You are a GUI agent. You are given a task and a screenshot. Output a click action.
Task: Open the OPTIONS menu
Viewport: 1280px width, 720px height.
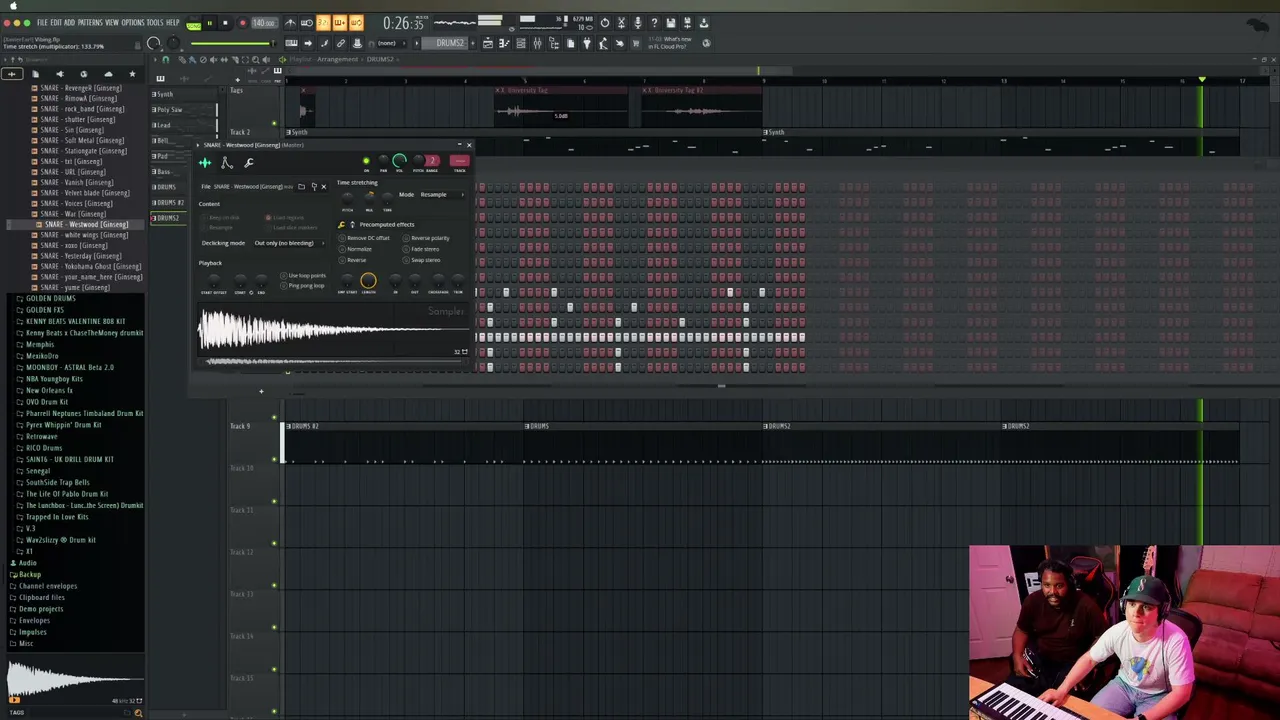click(133, 22)
